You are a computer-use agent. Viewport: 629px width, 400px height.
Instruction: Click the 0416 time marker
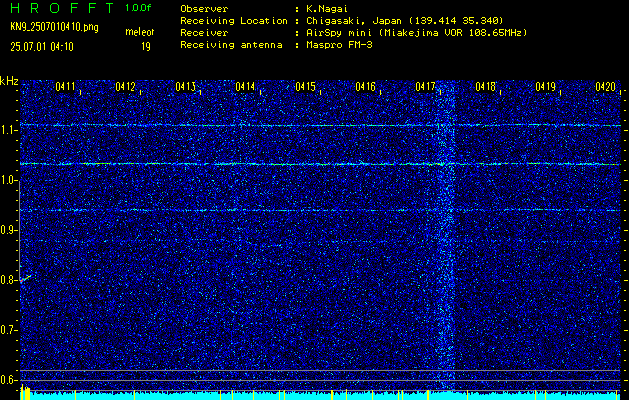click(x=365, y=86)
